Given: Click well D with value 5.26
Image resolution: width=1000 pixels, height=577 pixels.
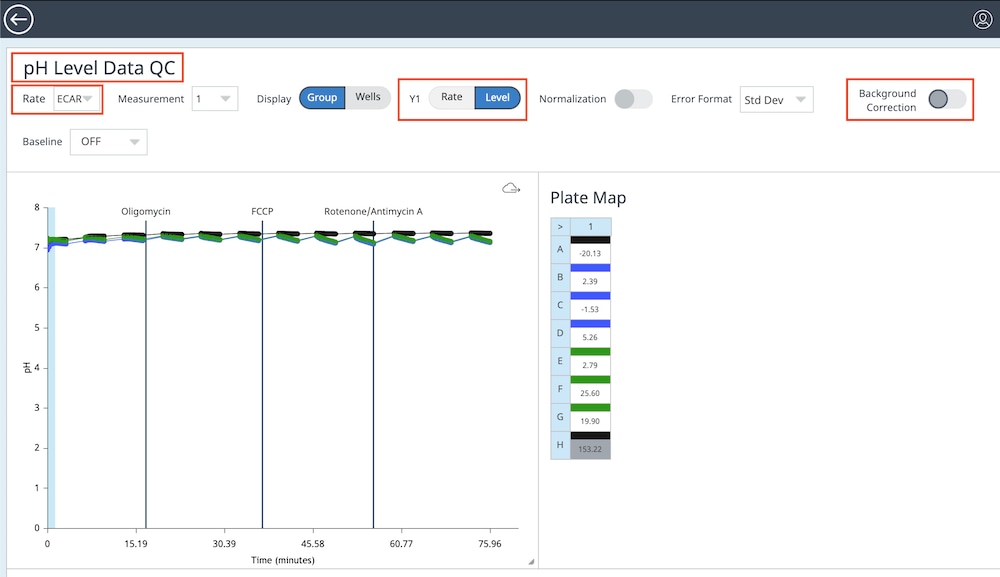Looking at the screenshot, I should pos(590,337).
